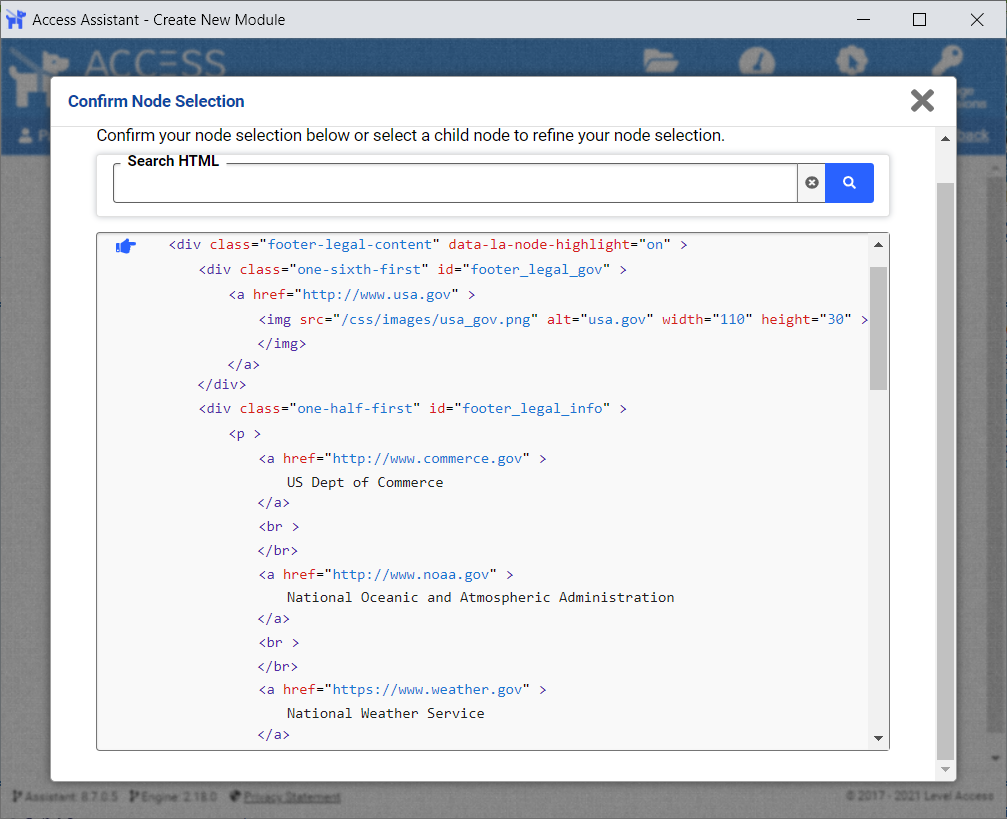Click the closing img tag line
The height and width of the screenshot is (819, 1007).
[x=282, y=344]
